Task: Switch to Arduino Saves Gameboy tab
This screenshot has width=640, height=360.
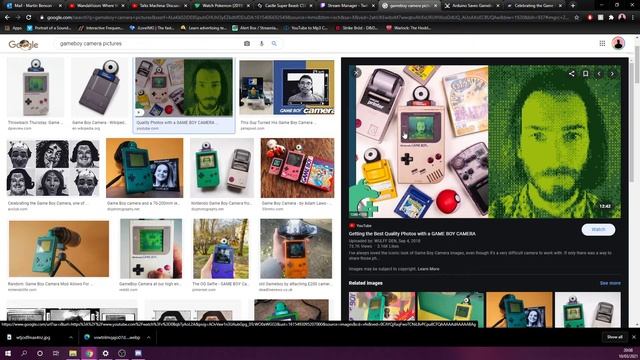Action: point(471,6)
